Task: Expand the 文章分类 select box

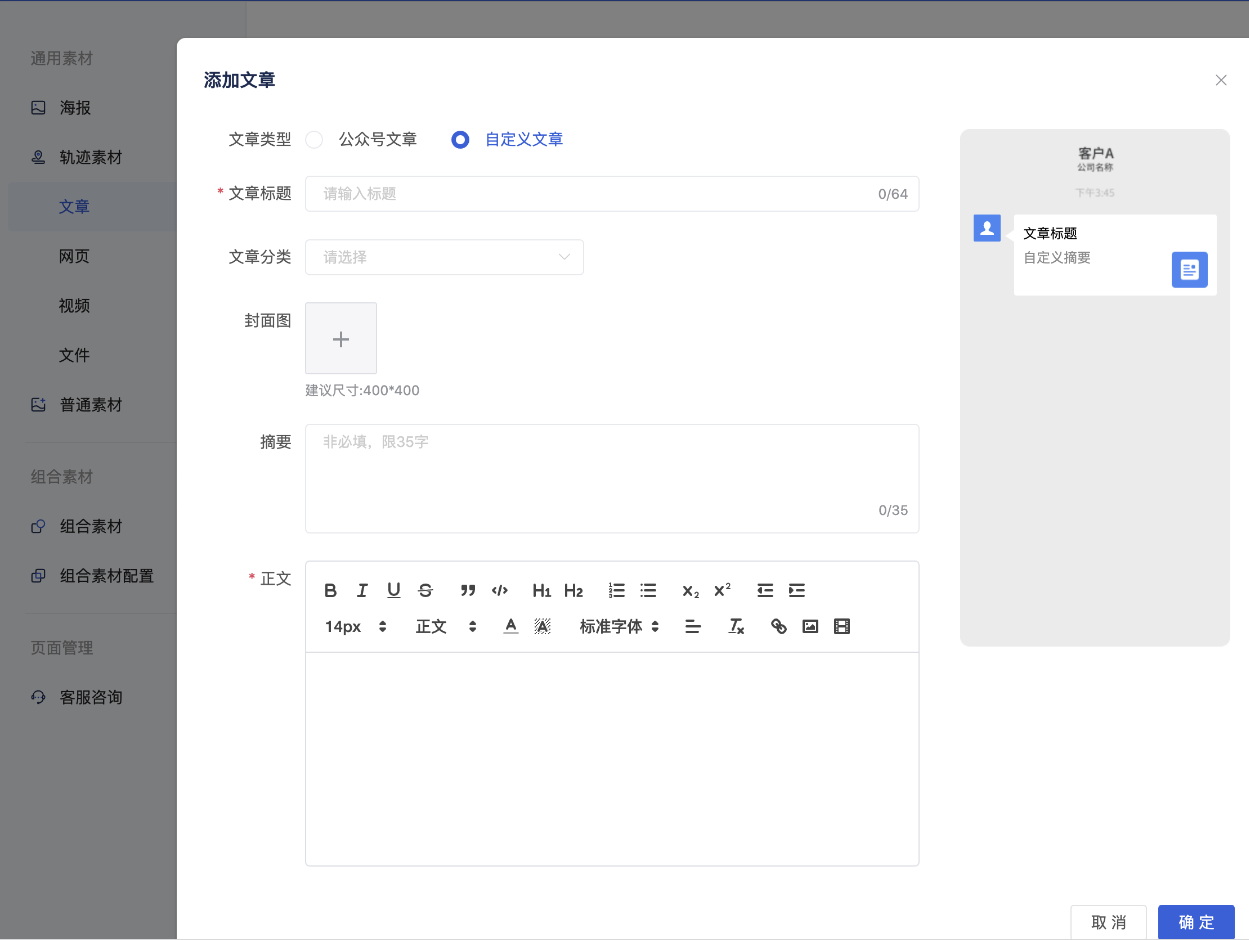Action: [444, 257]
